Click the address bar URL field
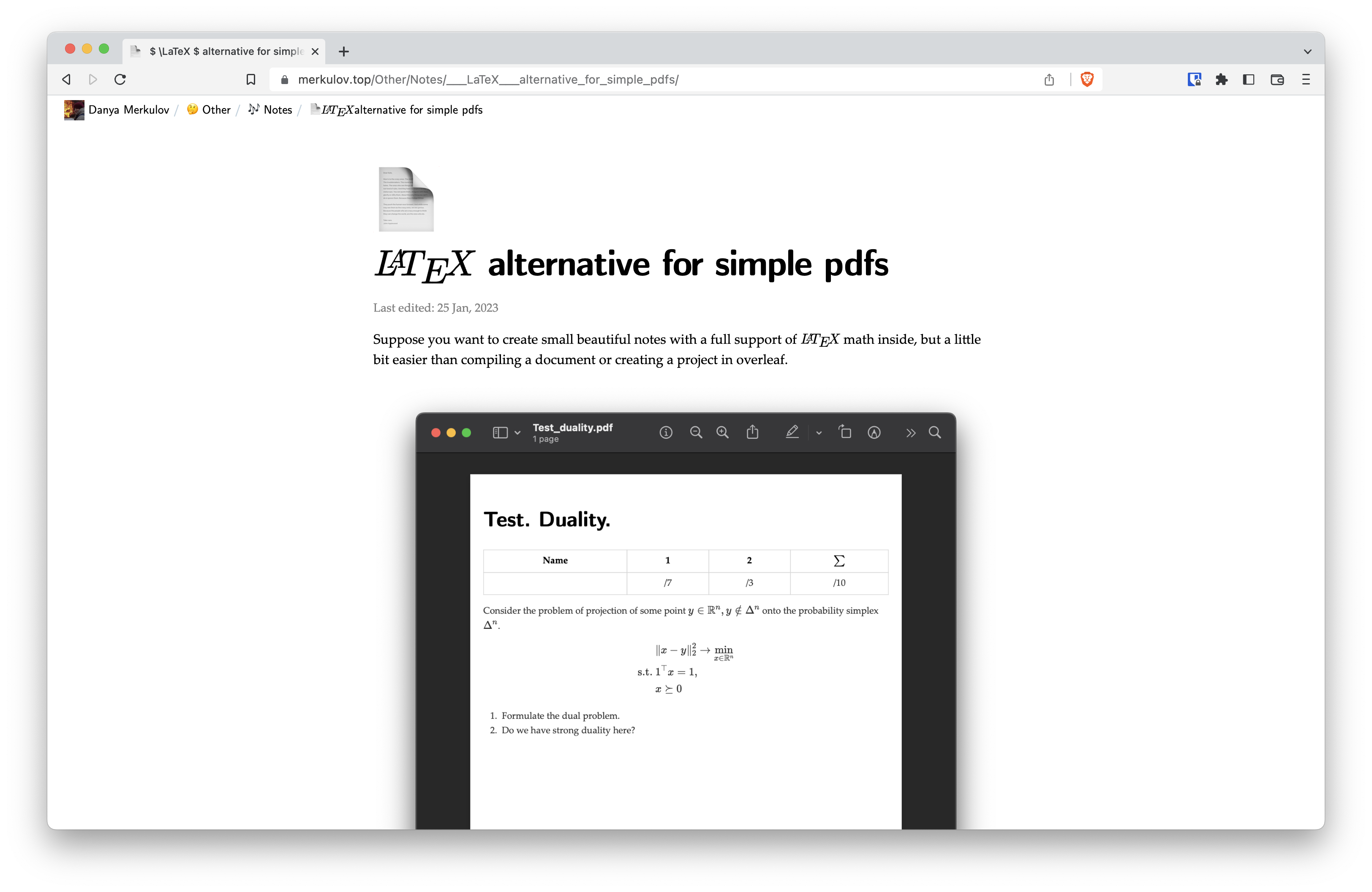The width and height of the screenshot is (1372, 892). coord(634,79)
